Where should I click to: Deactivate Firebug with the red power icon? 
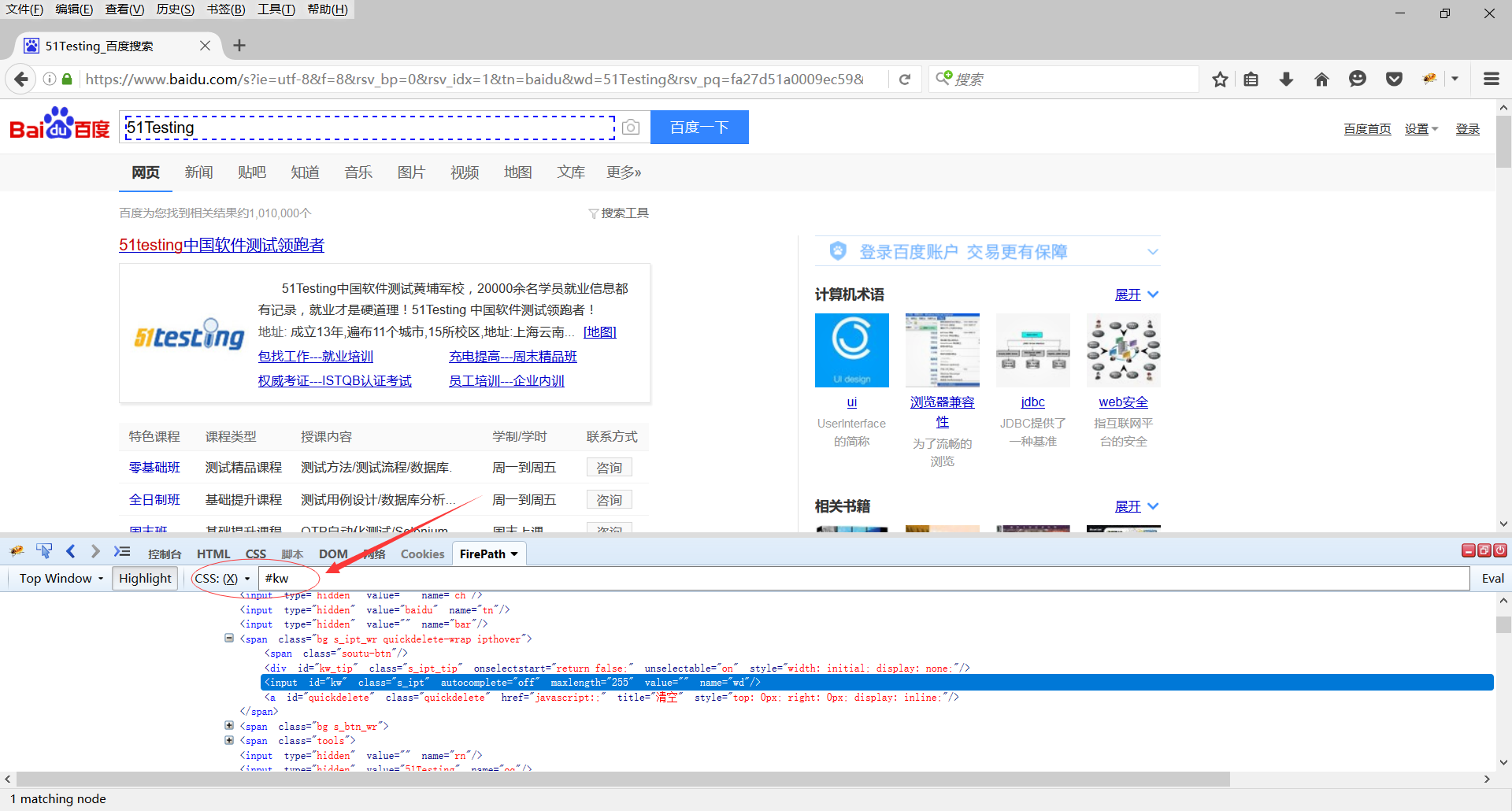tap(1500, 550)
